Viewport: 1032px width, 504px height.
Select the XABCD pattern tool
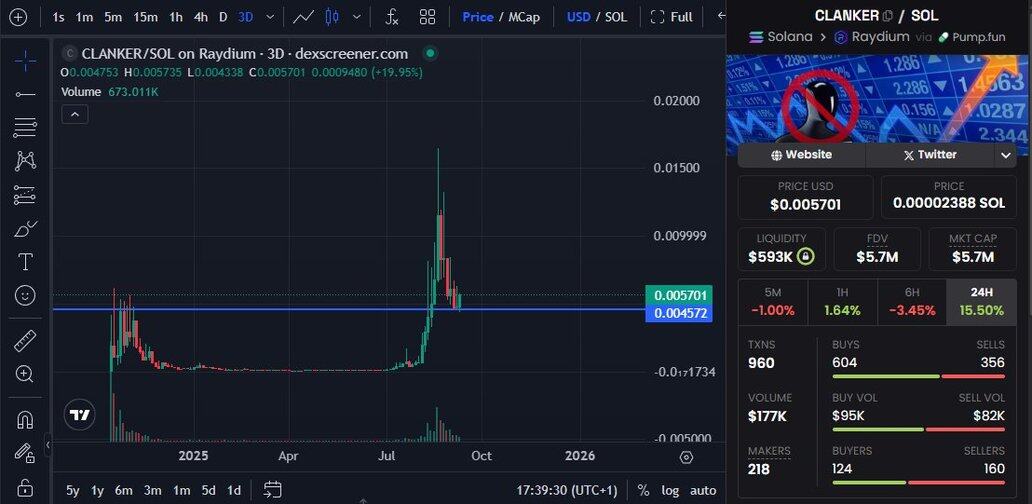[25, 160]
